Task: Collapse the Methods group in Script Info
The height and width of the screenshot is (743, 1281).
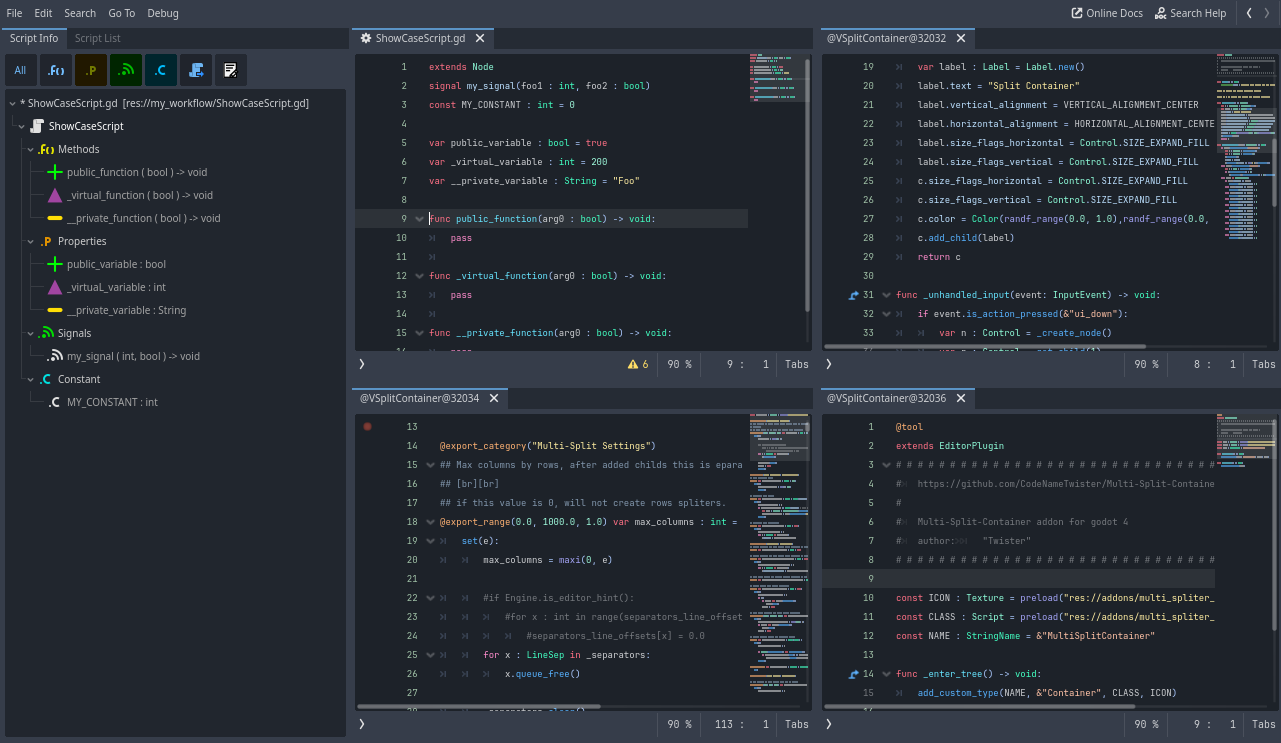Action: pyautogui.click(x=30, y=148)
